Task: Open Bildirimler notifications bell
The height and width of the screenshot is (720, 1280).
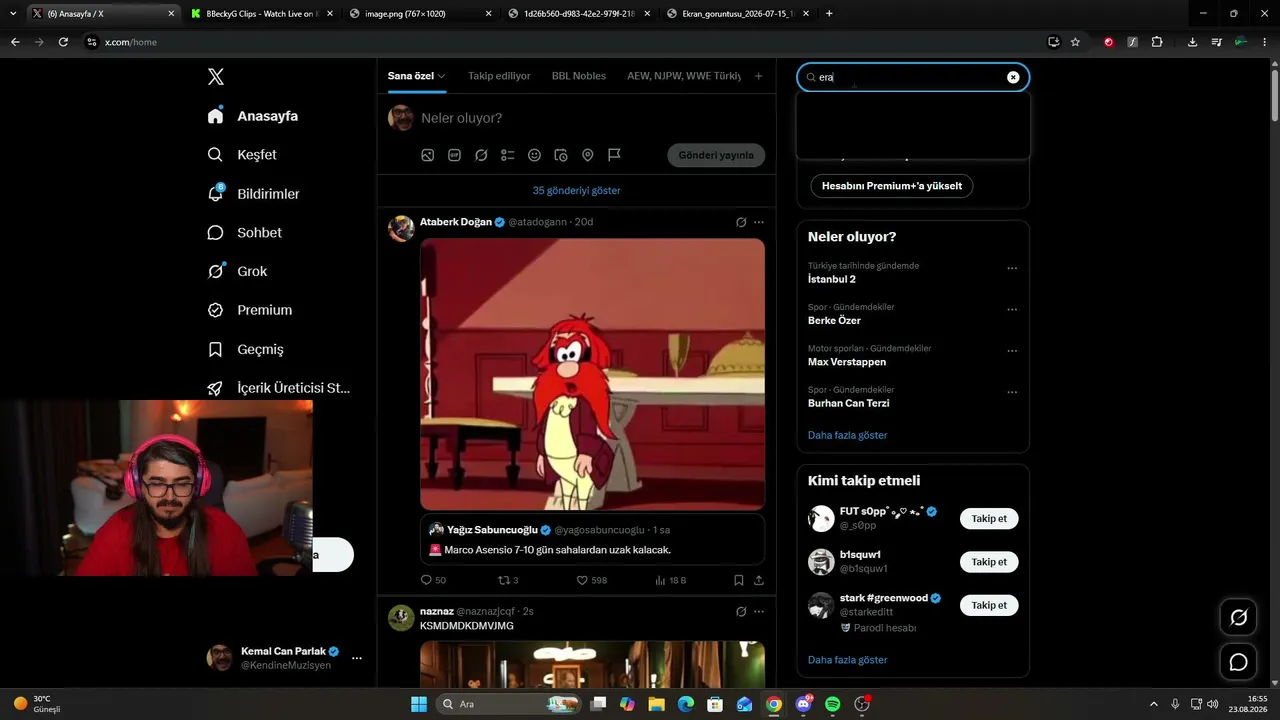Action: click(215, 193)
